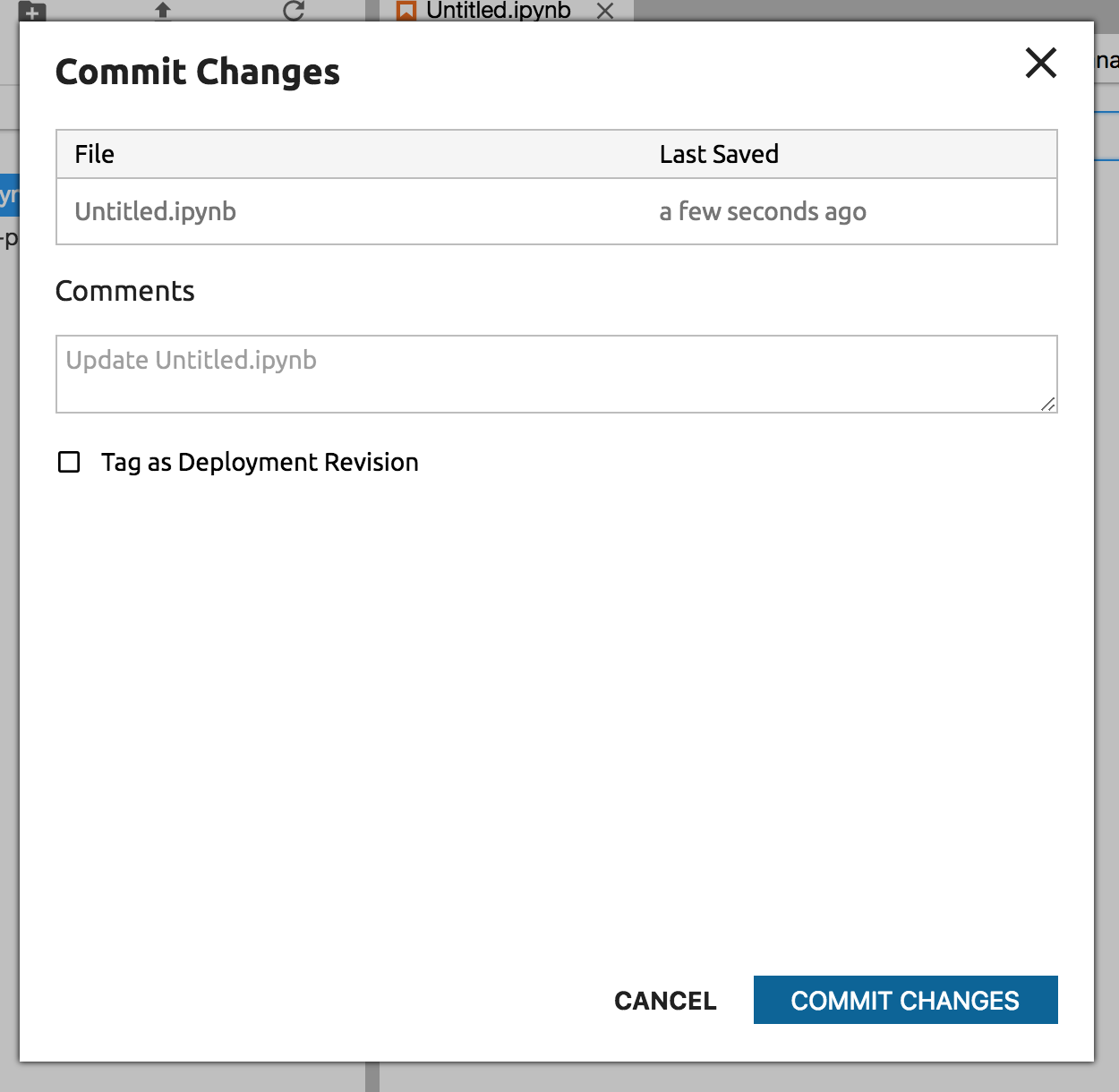Enable Tag as Deployment Revision checkbox

69,462
